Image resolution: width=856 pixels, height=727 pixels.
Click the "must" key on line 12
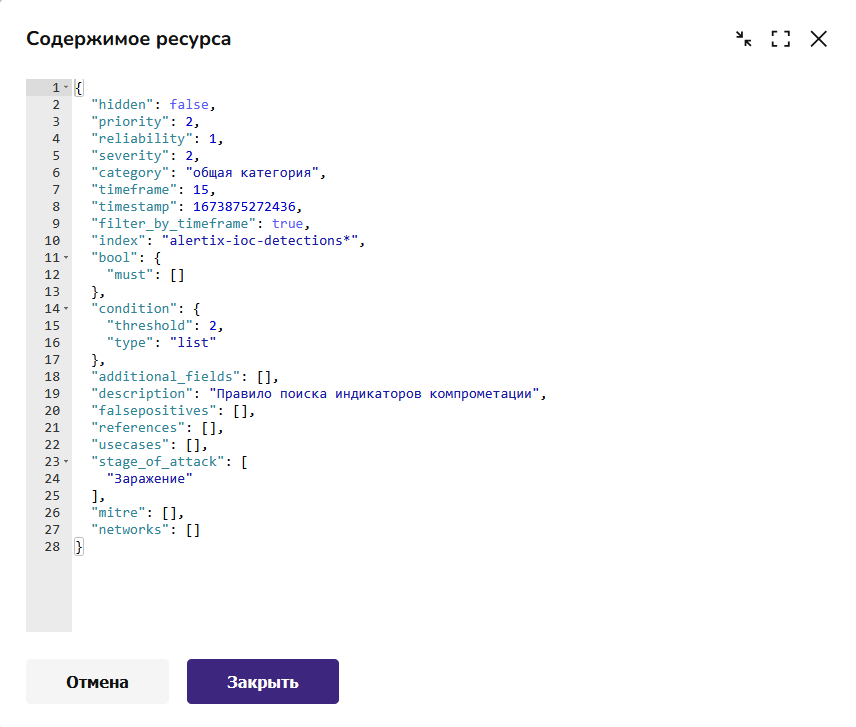[130, 275]
